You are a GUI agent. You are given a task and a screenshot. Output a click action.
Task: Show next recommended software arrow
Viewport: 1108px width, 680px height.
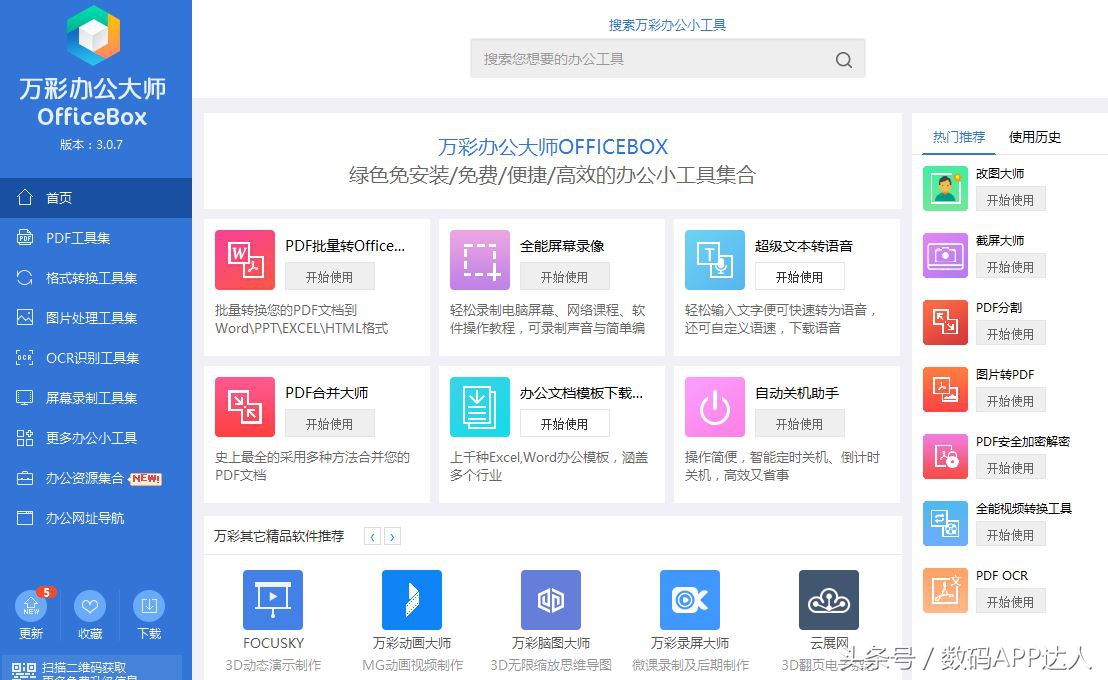[x=392, y=537]
